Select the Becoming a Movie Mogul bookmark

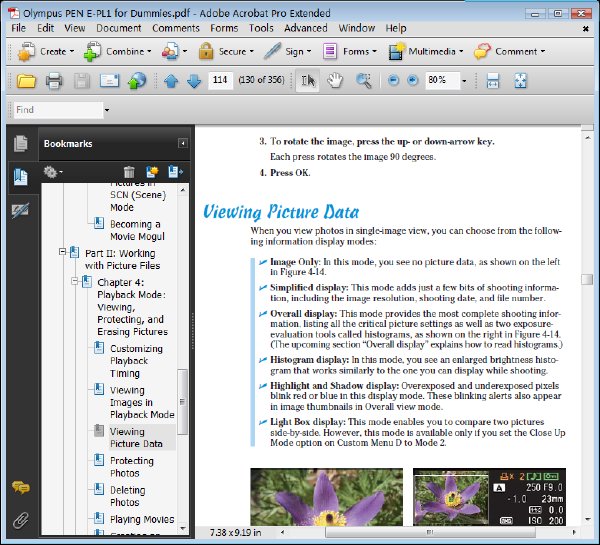137,230
